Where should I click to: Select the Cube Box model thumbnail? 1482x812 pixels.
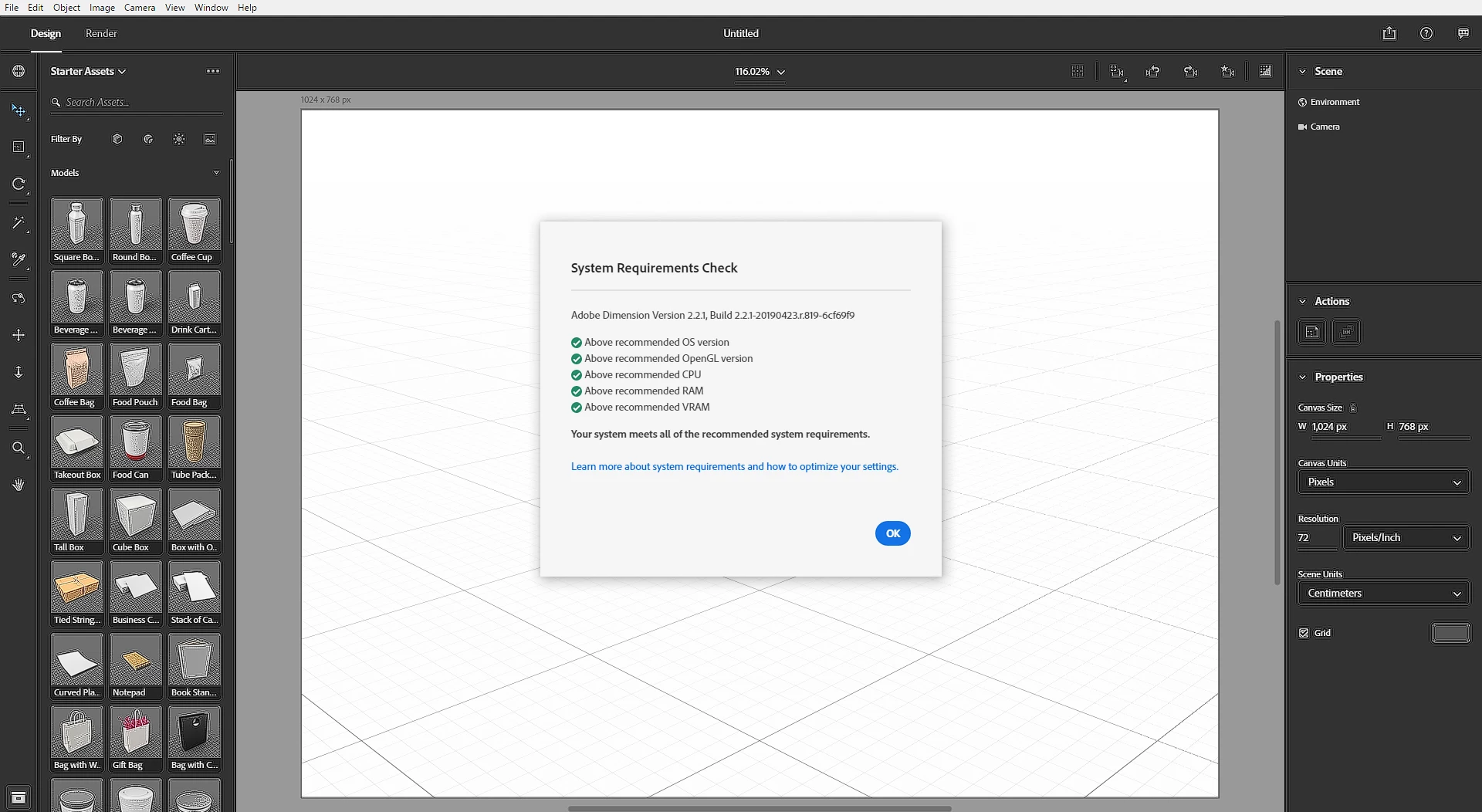pos(136,521)
